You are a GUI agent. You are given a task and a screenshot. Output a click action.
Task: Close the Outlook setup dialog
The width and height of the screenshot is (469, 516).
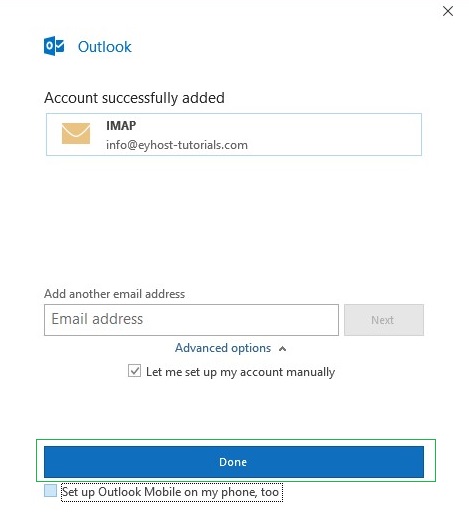448,11
